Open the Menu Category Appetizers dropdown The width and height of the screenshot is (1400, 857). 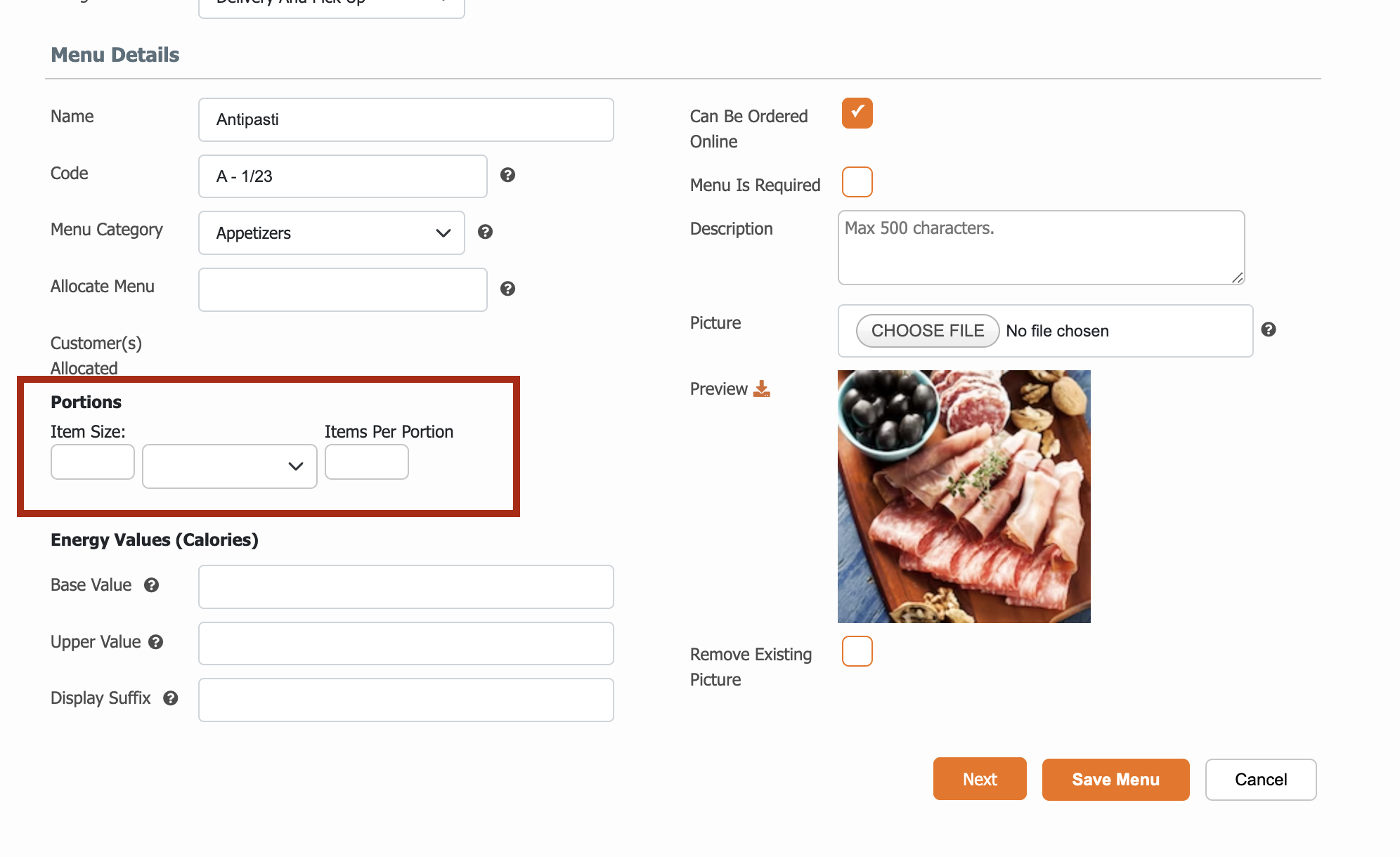pos(332,233)
